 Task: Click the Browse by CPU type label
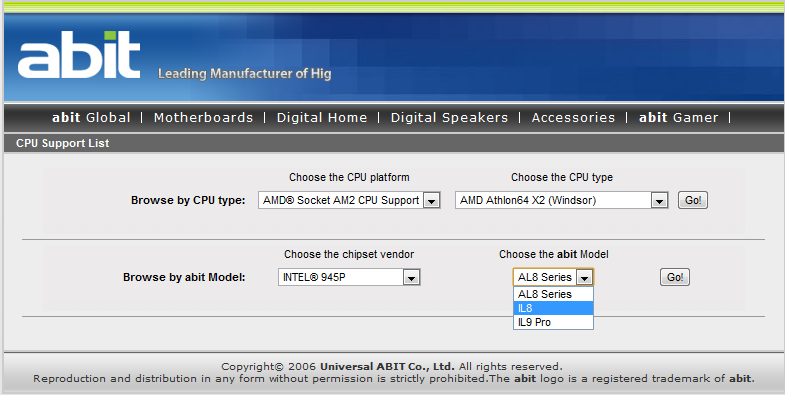(188, 200)
